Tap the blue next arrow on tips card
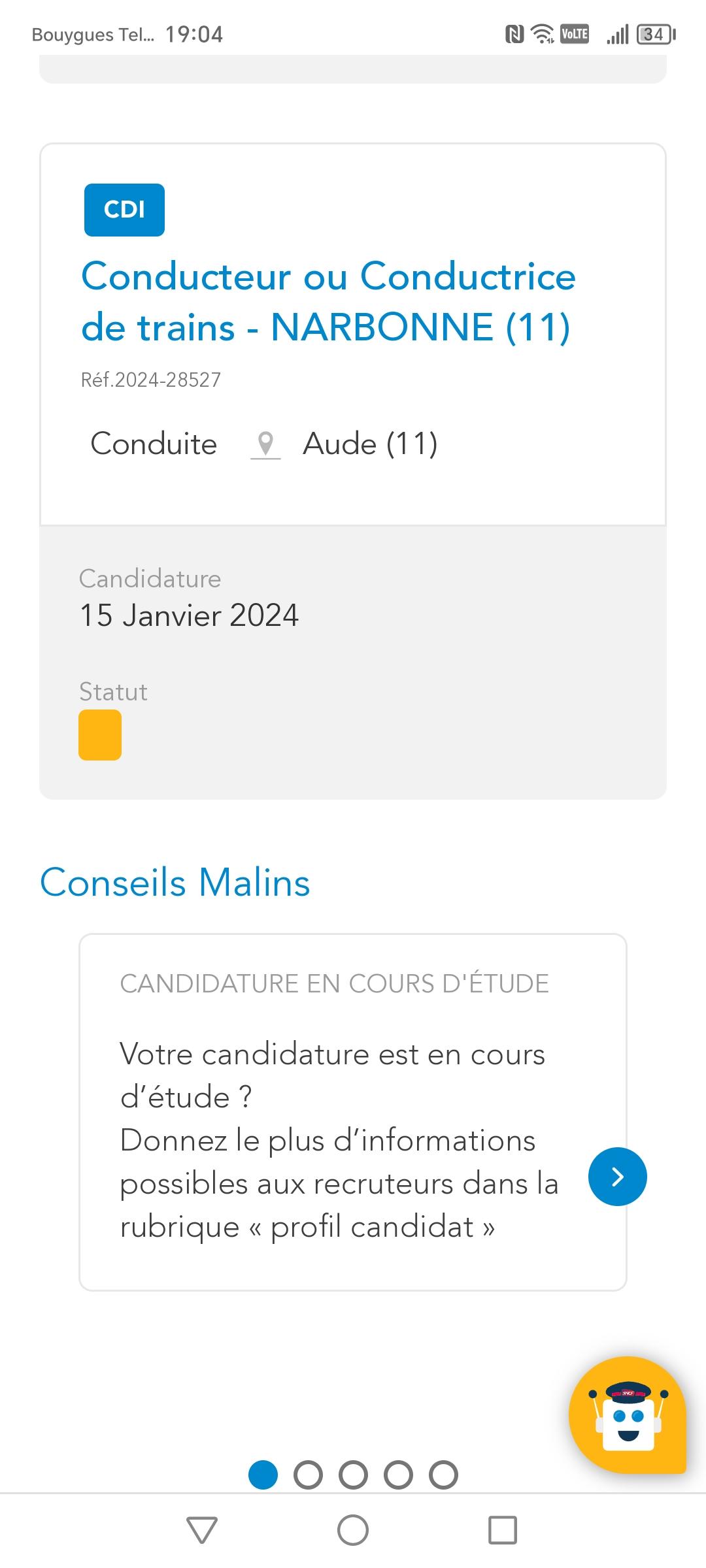Screen dimensions: 706x1568 (x=617, y=1177)
